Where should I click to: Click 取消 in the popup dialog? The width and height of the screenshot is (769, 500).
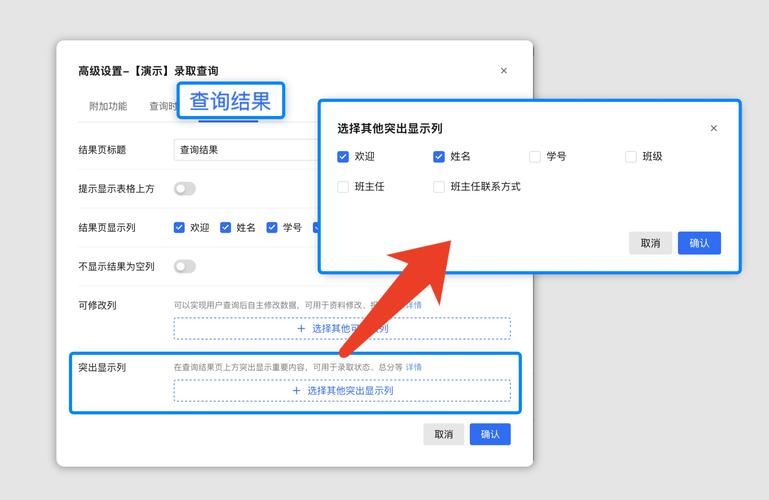pos(650,243)
